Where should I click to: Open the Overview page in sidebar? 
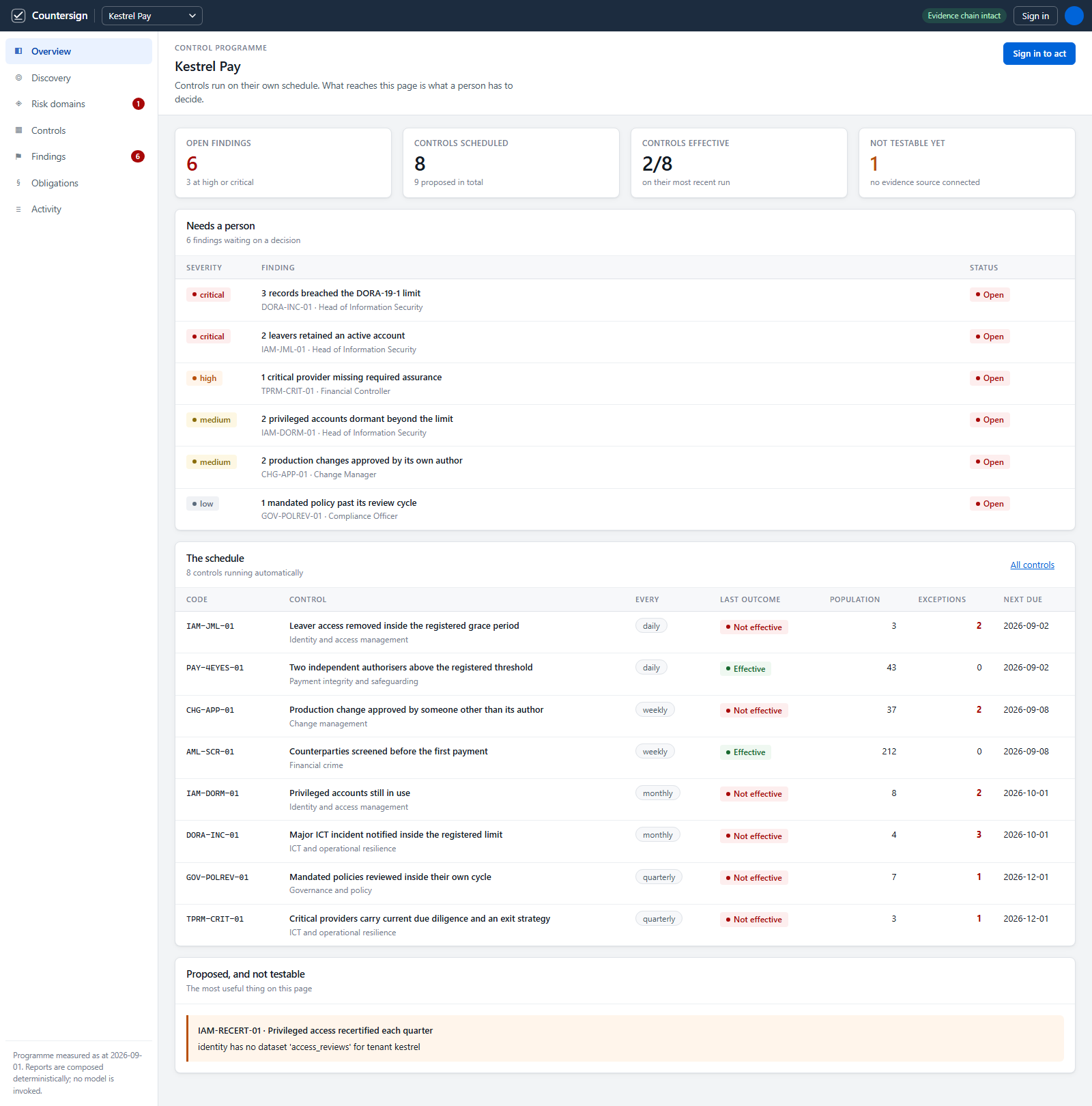(79, 51)
